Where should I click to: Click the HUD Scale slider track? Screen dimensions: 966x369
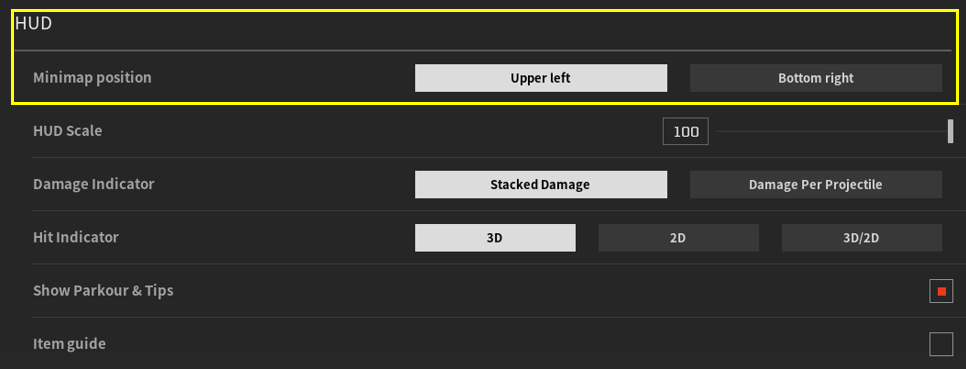pos(832,131)
